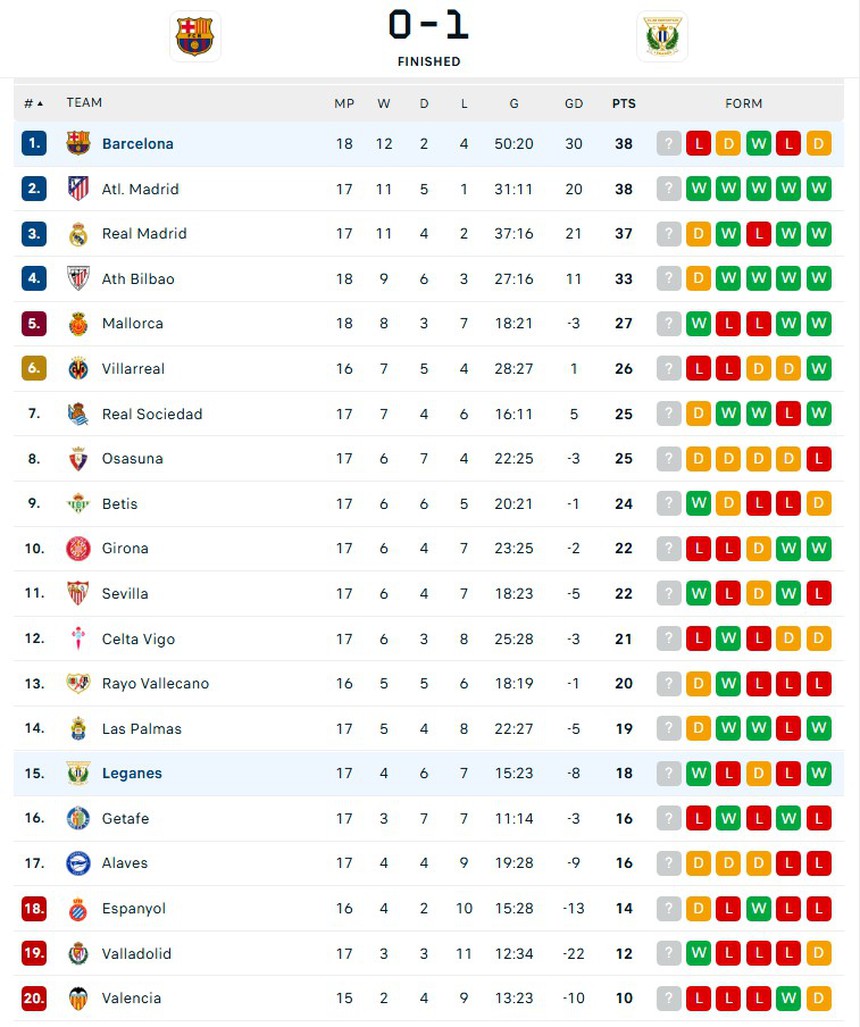The image size is (860, 1027).
Task: Click Getafe's upcoming match question mark
Action: pos(668,818)
